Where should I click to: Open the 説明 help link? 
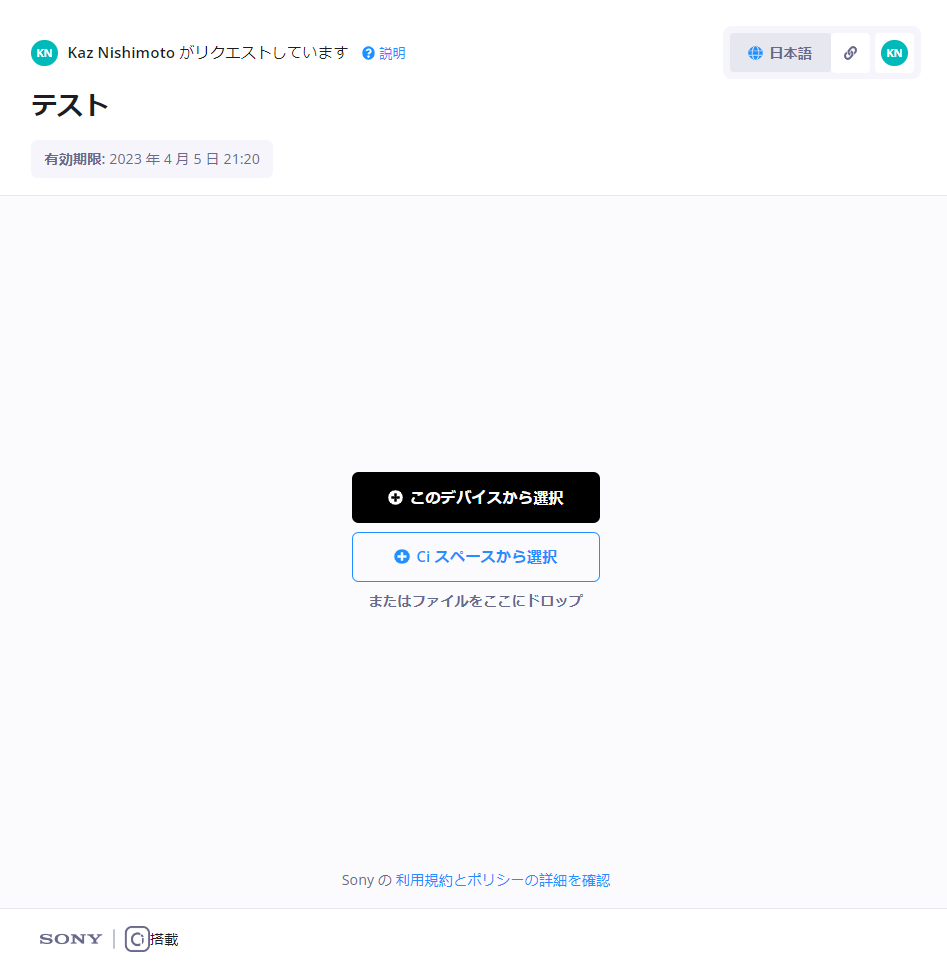click(x=392, y=53)
